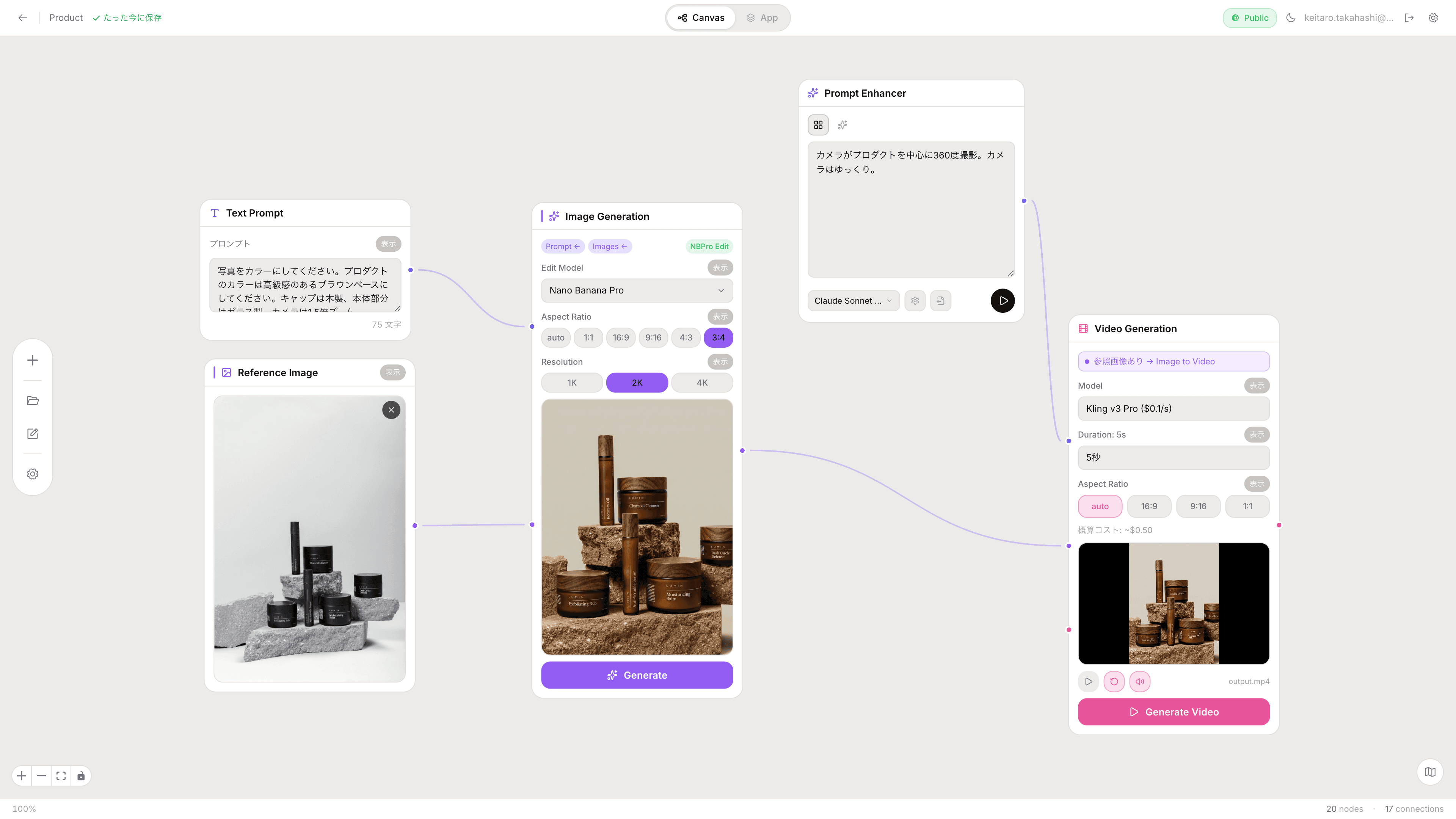
Task: Select 9:16 aspect ratio in Image Generation
Action: click(653, 337)
